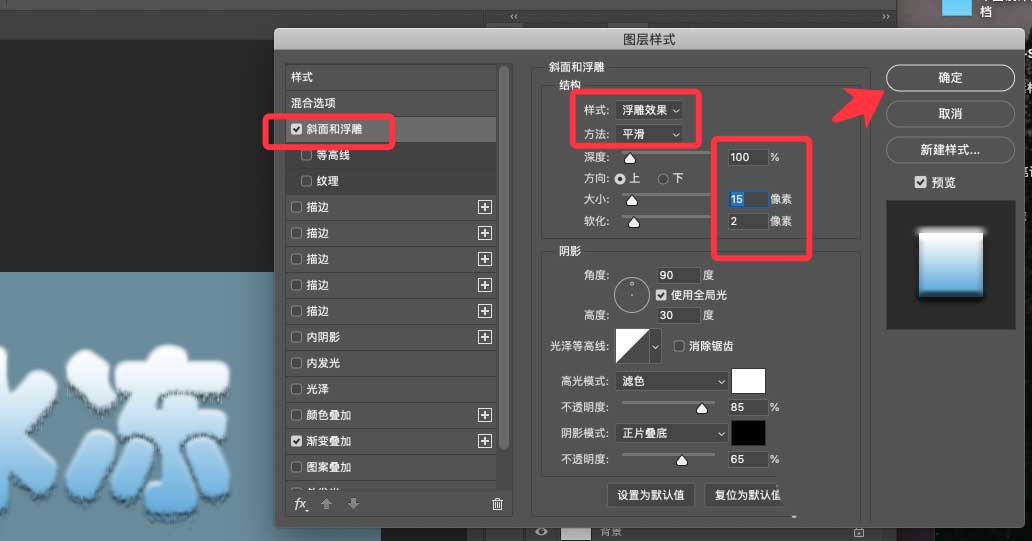
Task: Click the move effect down arrow
Action: (x=353, y=504)
